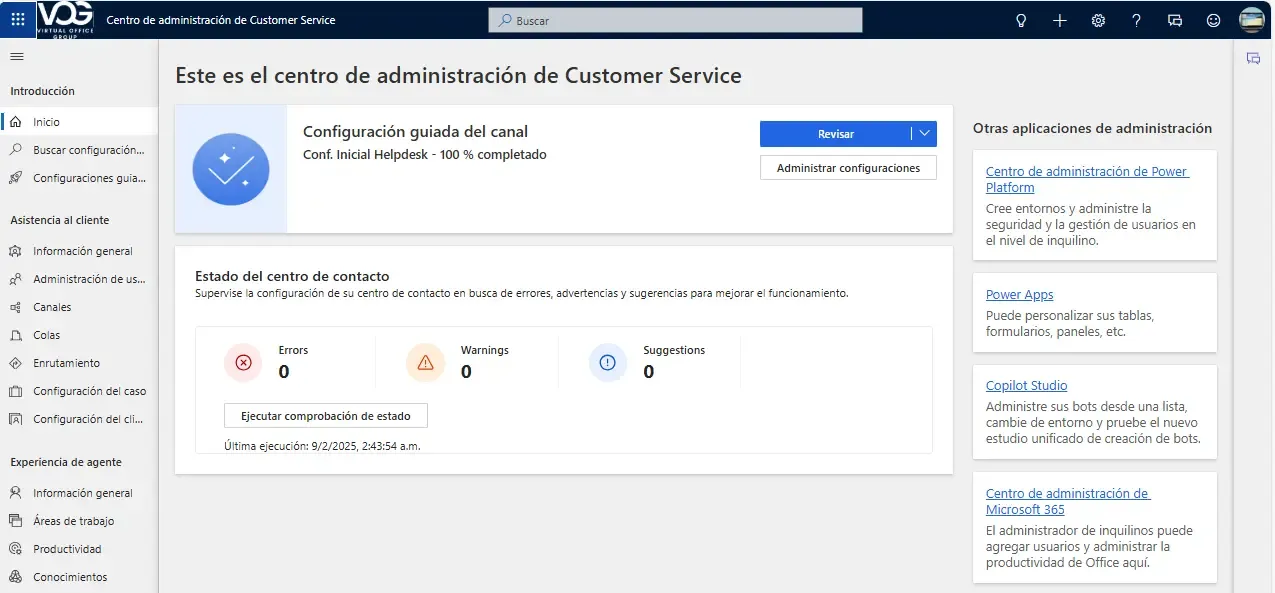Go to Colas in the sidebar

coord(46,335)
